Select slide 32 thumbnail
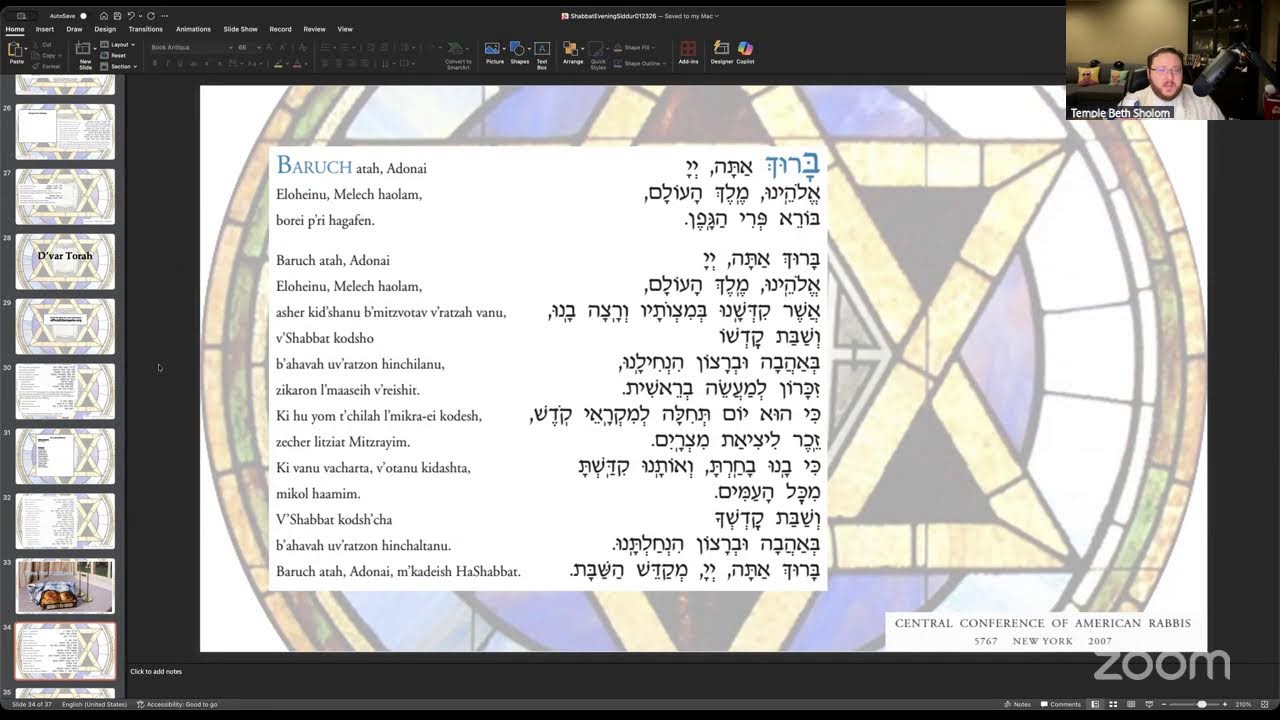Viewport: 1280px width, 720px height. 65,521
